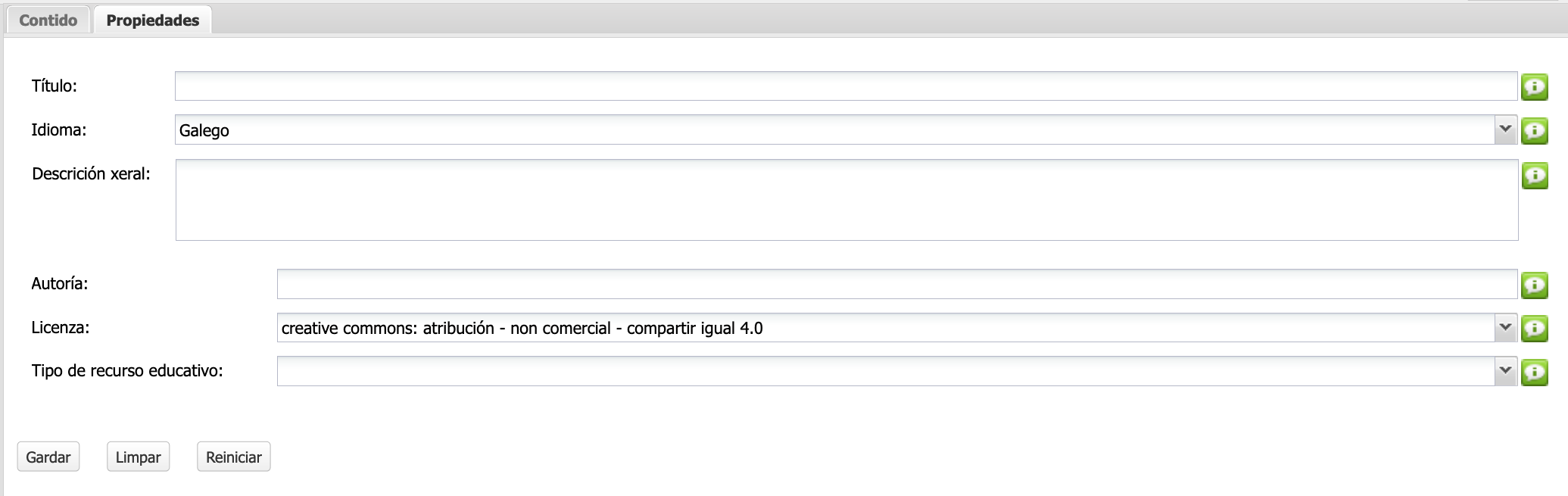This screenshot has width=1568, height=496.
Task: Click the Autoría help info icon
Action: pyautogui.click(x=1535, y=285)
